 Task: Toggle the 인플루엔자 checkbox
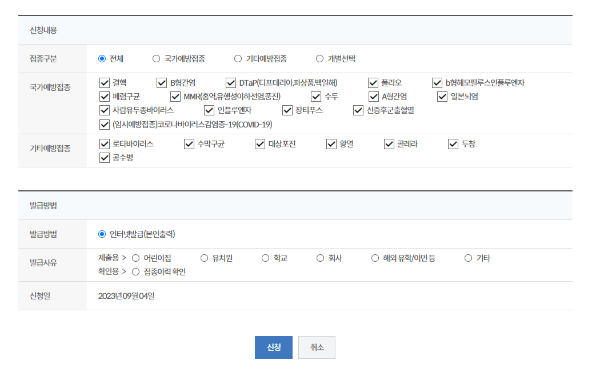click(209, 111)
